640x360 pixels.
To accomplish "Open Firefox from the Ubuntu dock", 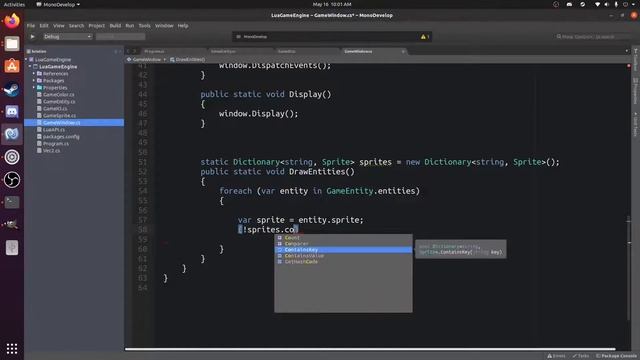I will tap(12, 20).
